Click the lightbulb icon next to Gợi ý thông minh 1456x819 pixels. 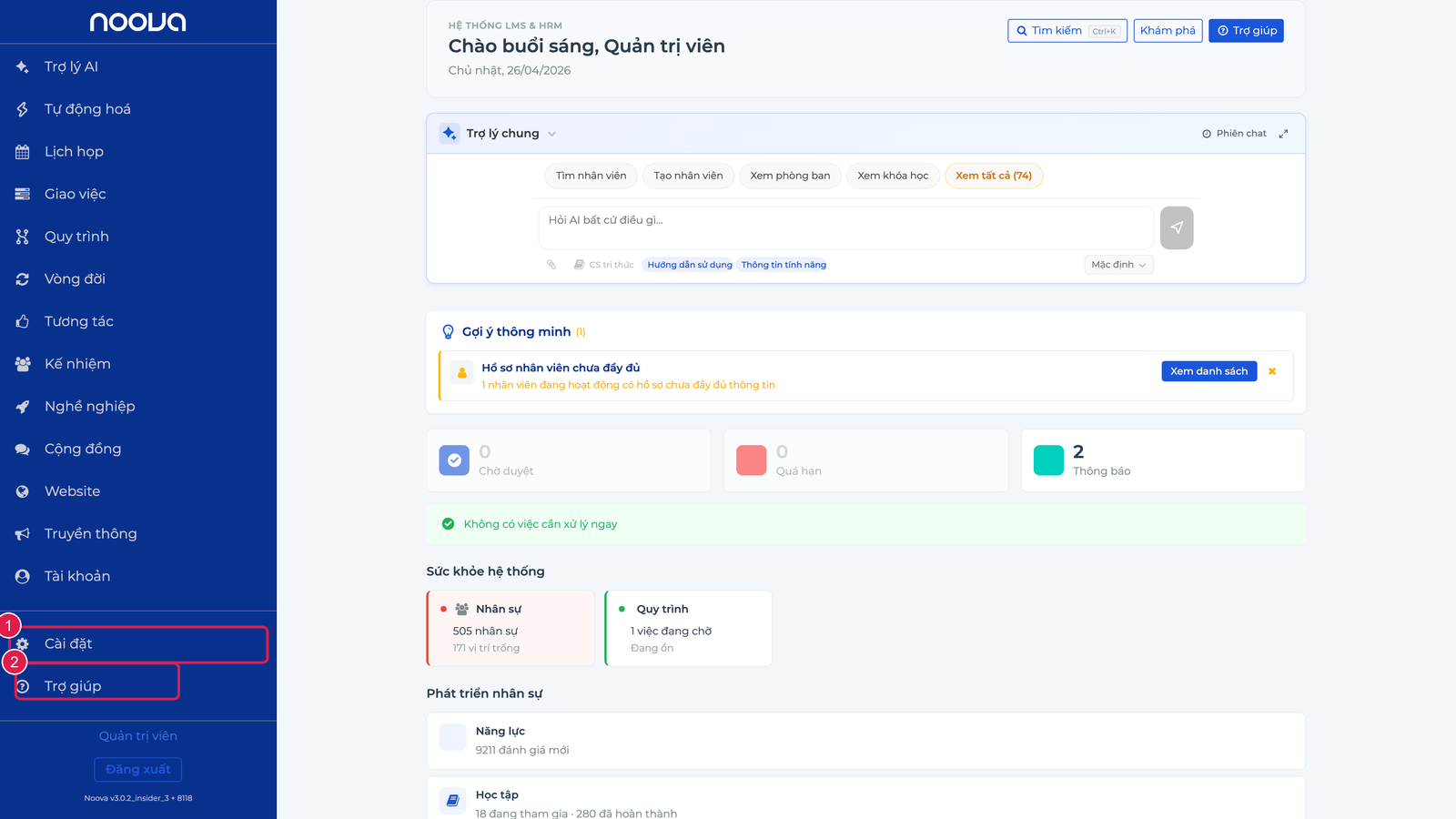pyautogui.click(x=448, y=332)
